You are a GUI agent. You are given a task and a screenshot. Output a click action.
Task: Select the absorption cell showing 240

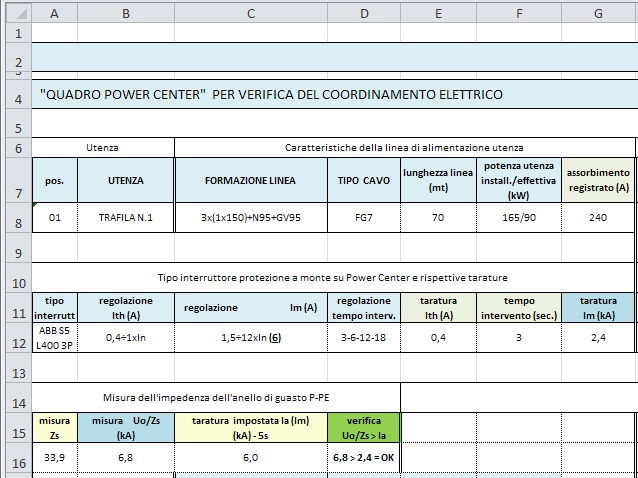[597, 217]
